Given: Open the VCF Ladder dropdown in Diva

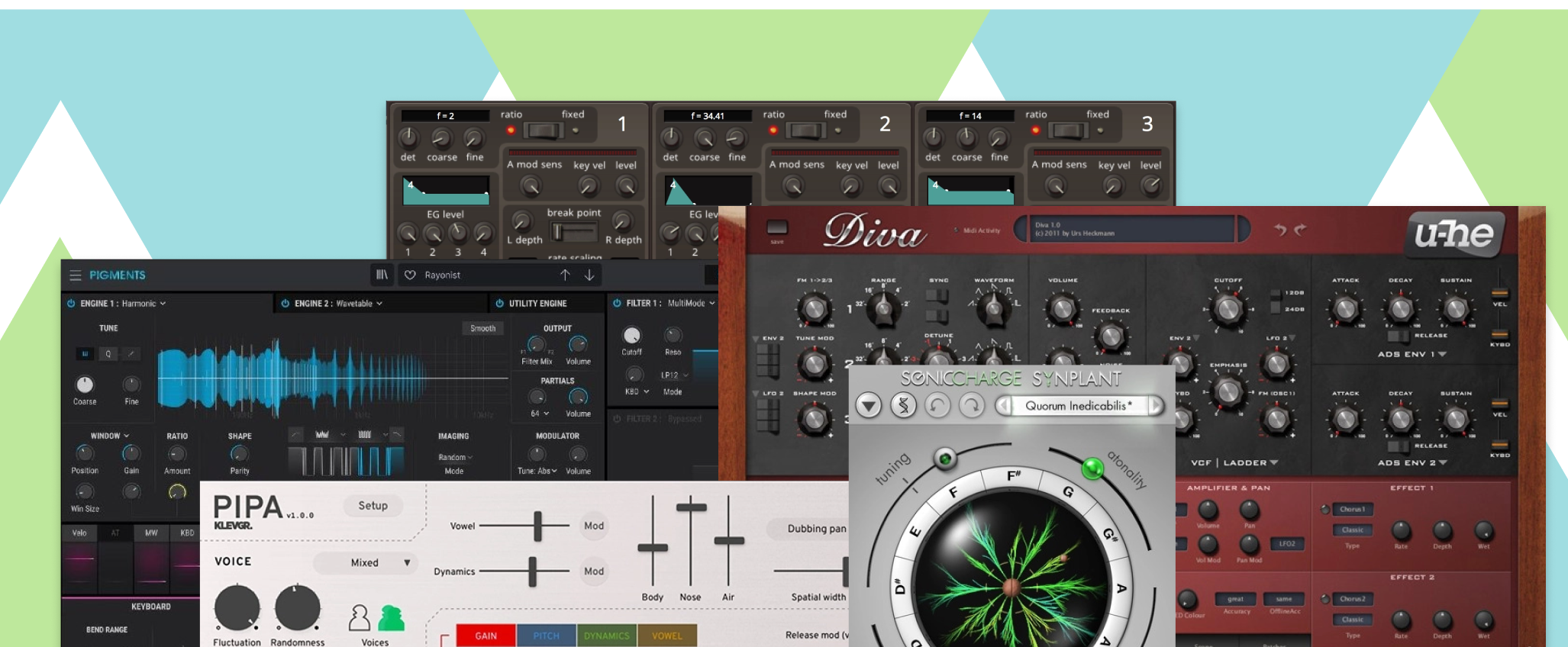Looking at the screenshot, I should pyautogui.click(x=1234, y=463).
